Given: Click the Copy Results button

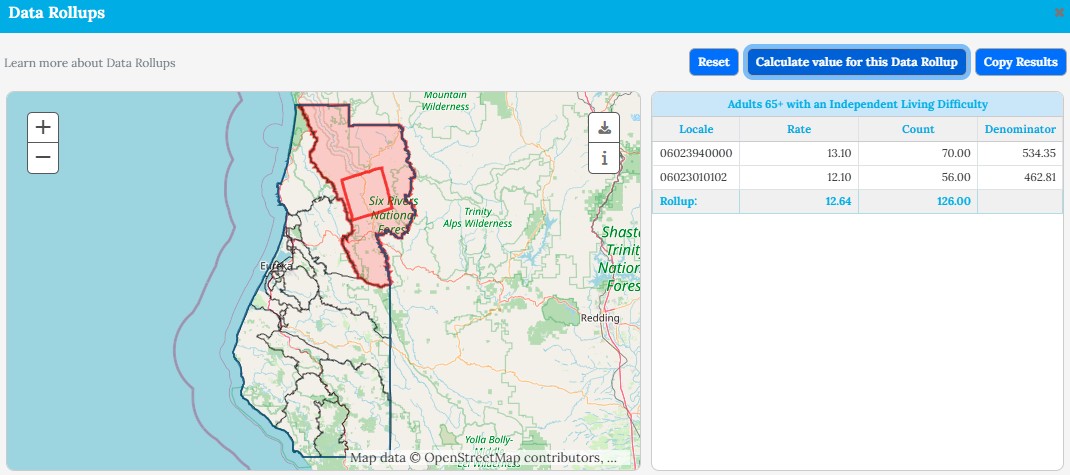Looking at the screenshot, I should pyautogui.click(x=1019, y=62).
